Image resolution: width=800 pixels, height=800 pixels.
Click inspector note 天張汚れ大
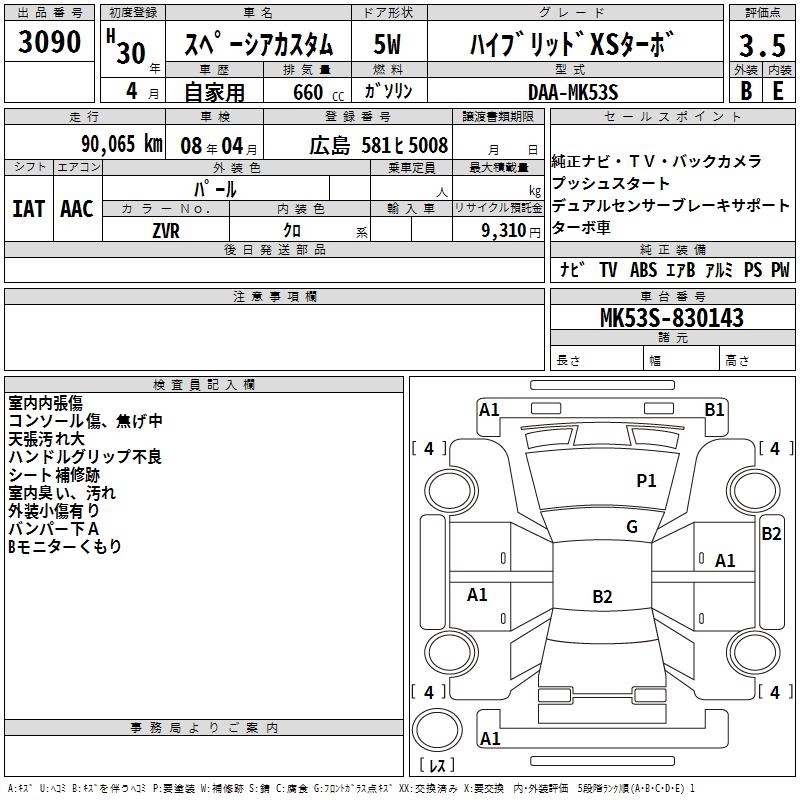click(46, 439)
